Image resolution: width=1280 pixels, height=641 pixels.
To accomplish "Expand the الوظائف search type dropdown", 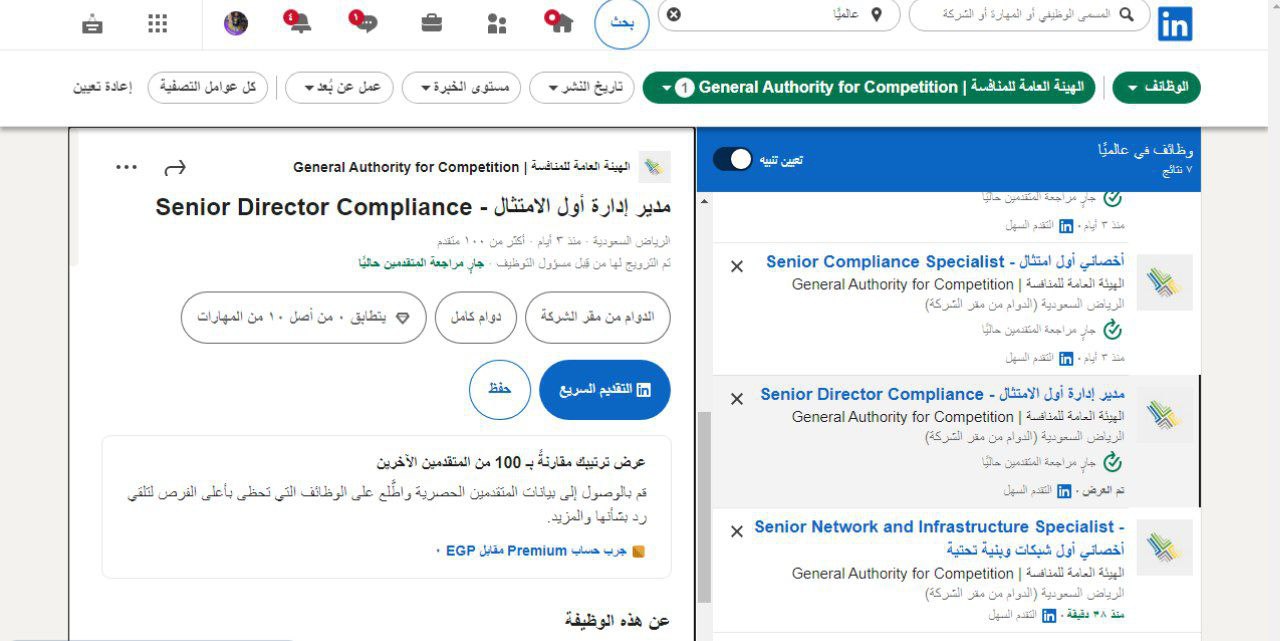I will [x=1156, y=88].
